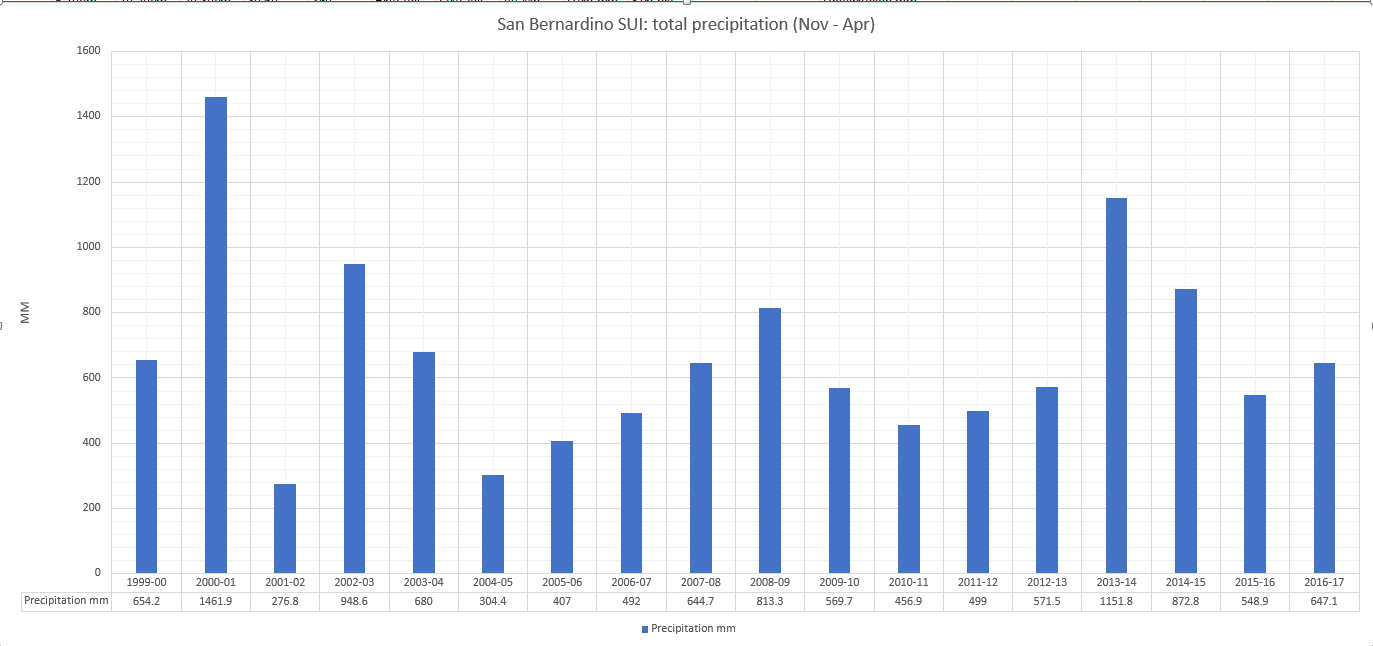Grab the top-center chart resize handle
This screenshot has height=646, width=1373.
pyautogui.click(x=687, y=3)
